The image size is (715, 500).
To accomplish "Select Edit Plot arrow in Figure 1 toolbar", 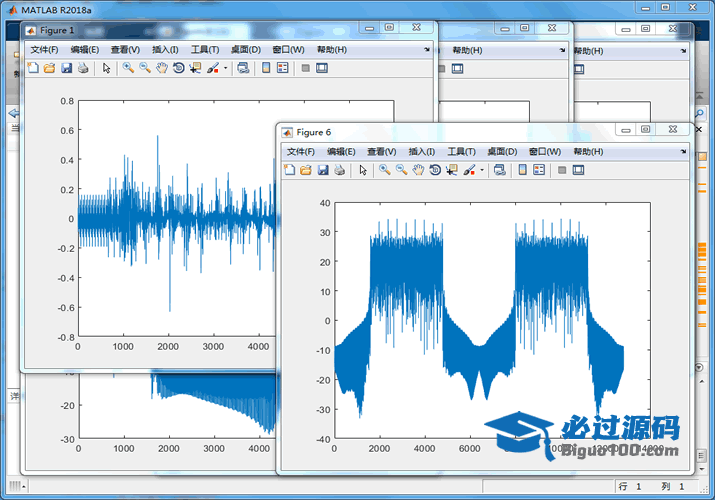I will pyautogui.click(x=106, y=68).
